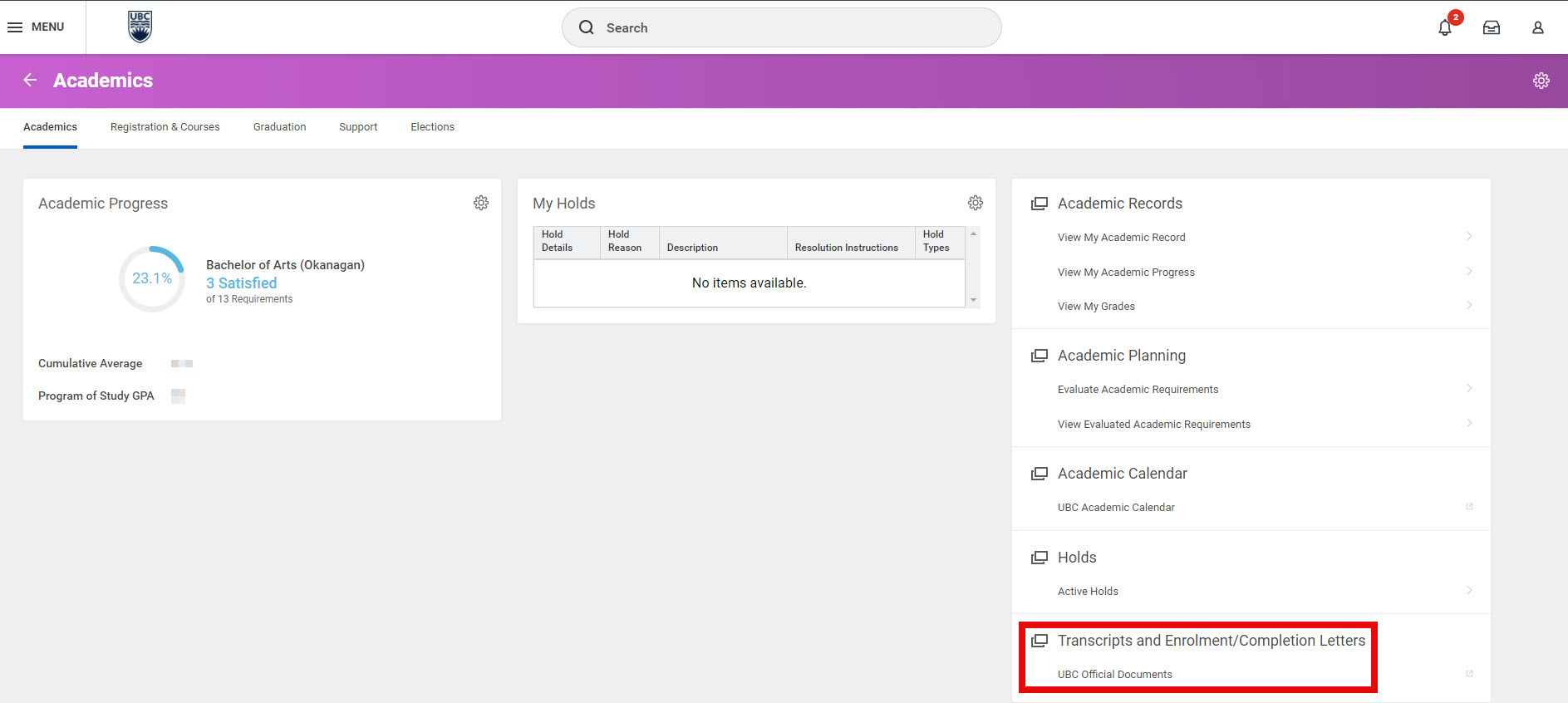Click My Holds scrollbar up arrow

coord(973,234)
